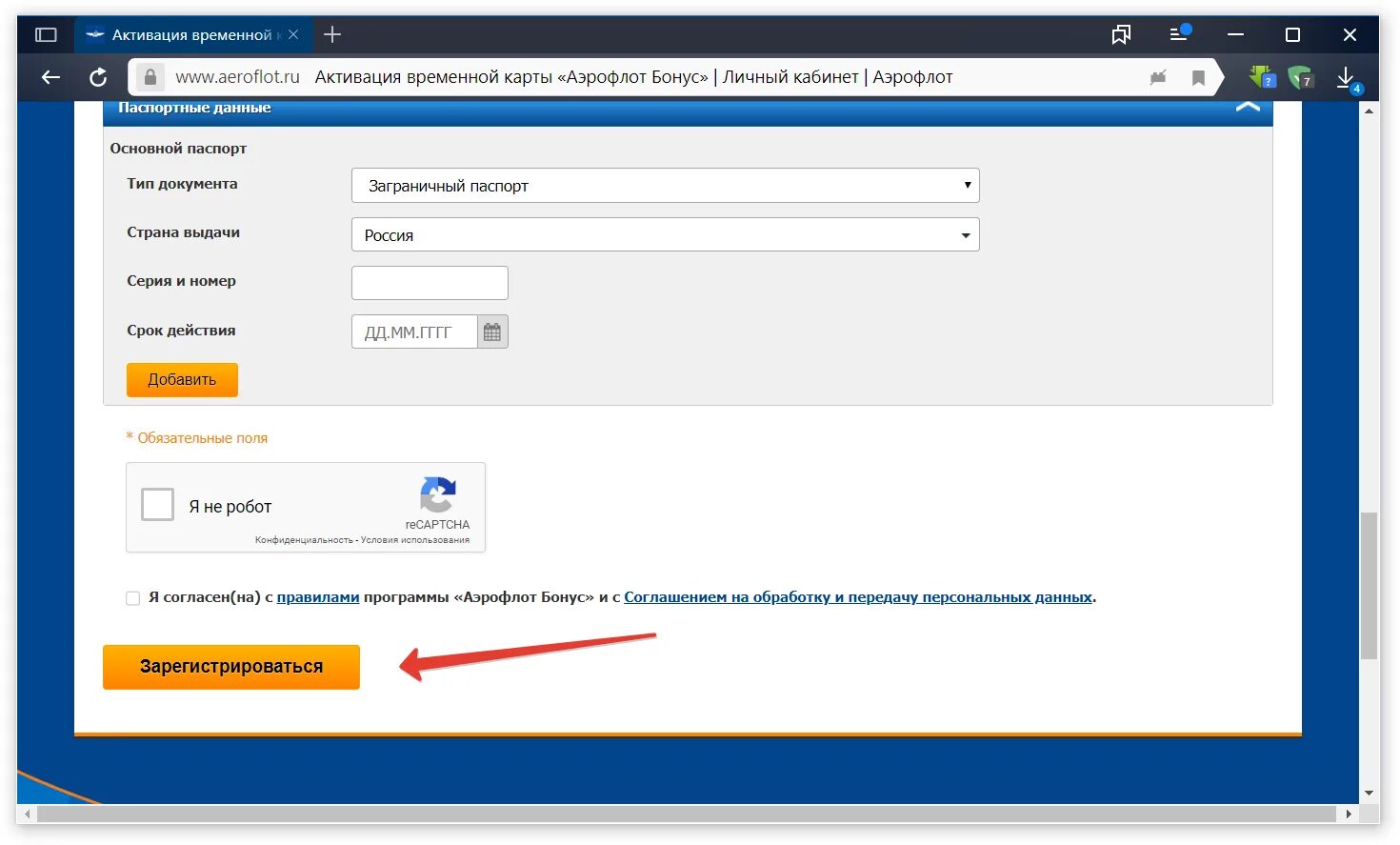Click the reCAPTCHA logo

click(x=437, y=495)
